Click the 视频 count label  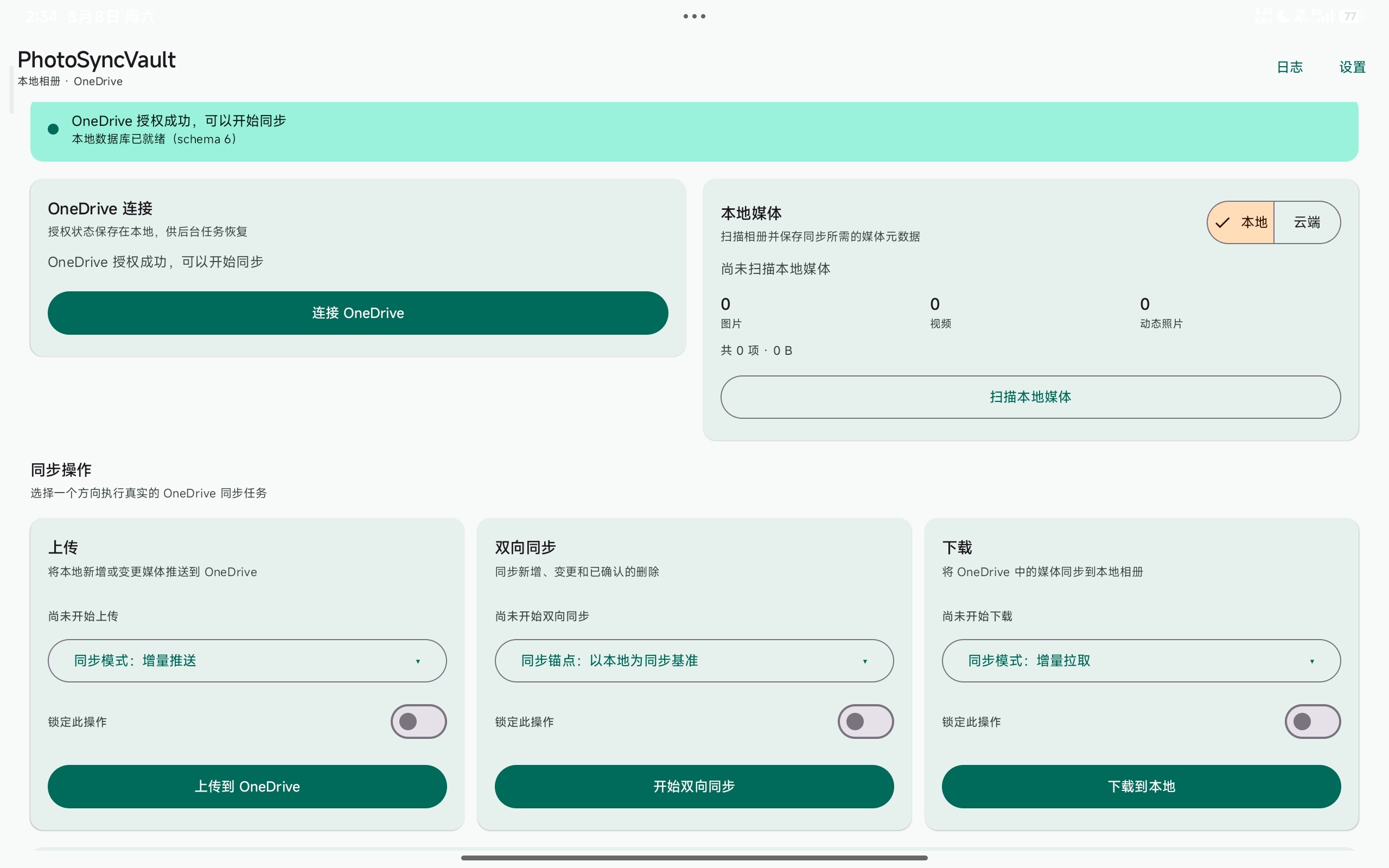[x=941, y=324]
